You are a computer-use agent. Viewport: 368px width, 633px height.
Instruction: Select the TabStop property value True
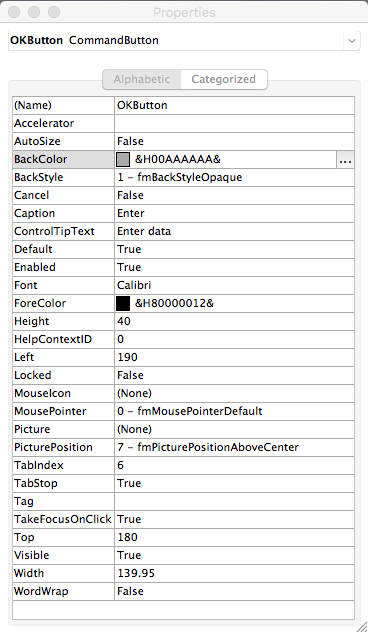point(234,483)
